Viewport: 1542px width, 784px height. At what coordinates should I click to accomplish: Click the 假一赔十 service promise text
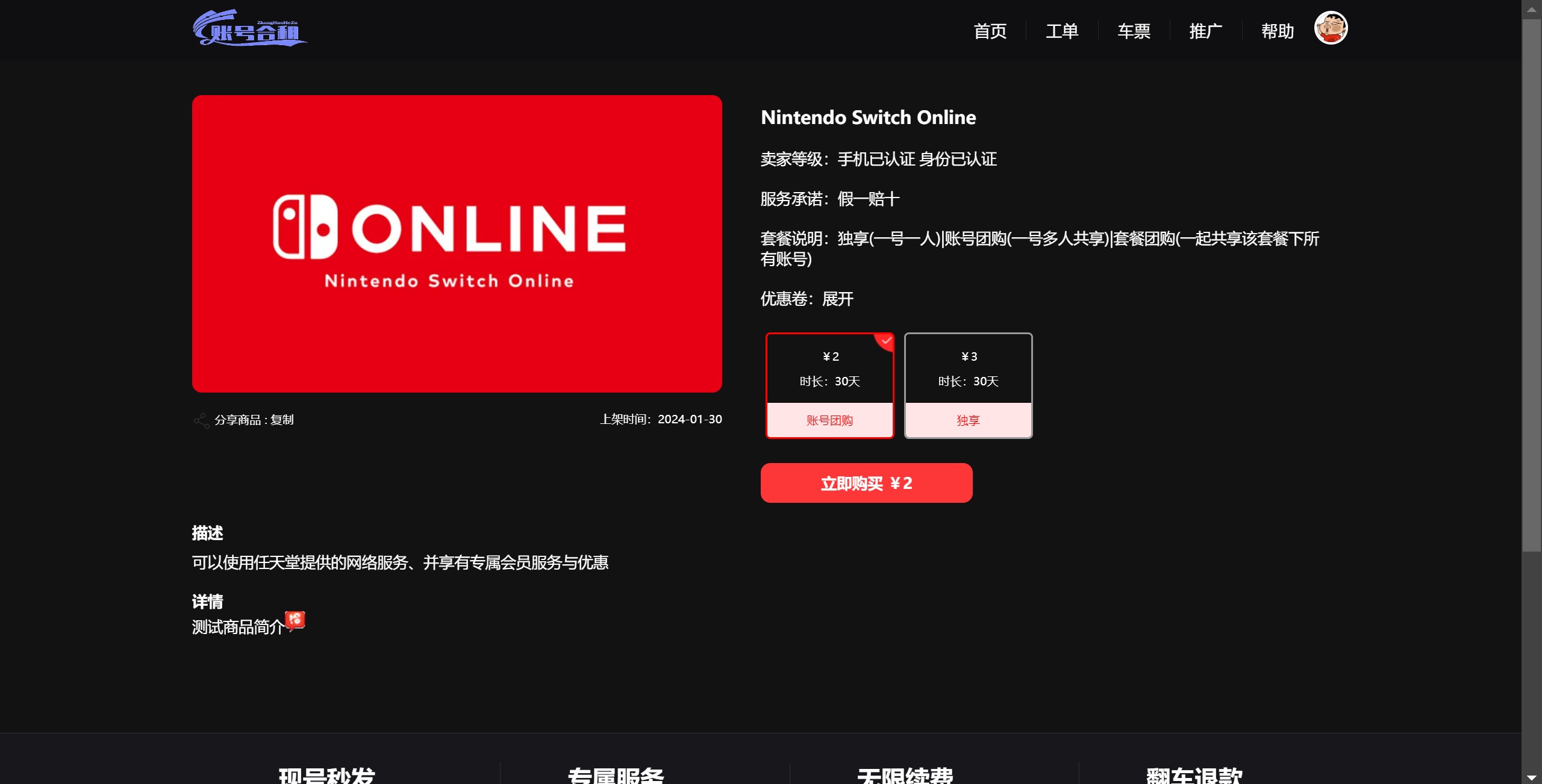(x=869, y=199)
